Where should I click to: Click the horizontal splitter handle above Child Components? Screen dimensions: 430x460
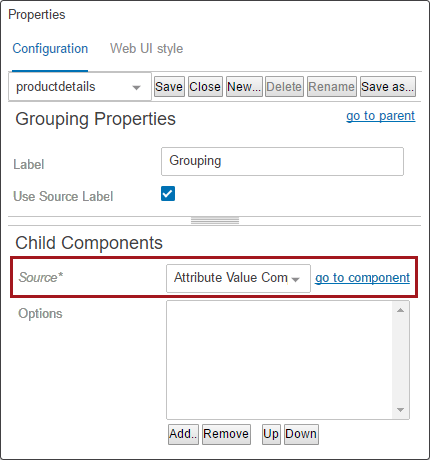[215, 221]
